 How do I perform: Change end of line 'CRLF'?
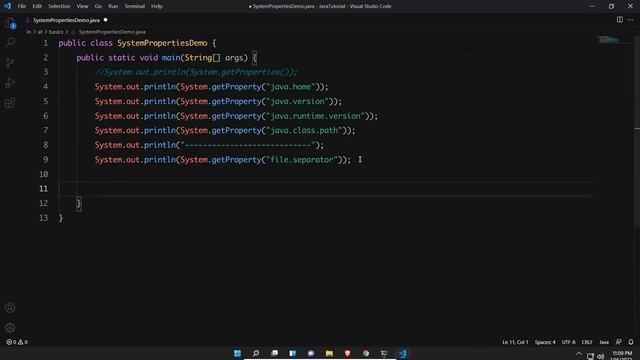click(587, 342)
